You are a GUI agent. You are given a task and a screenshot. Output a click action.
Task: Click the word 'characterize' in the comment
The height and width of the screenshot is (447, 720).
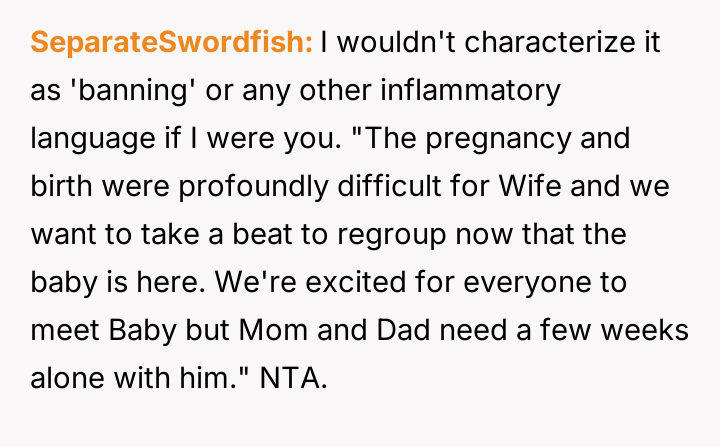pyautogui.click(x=508, y=42)
